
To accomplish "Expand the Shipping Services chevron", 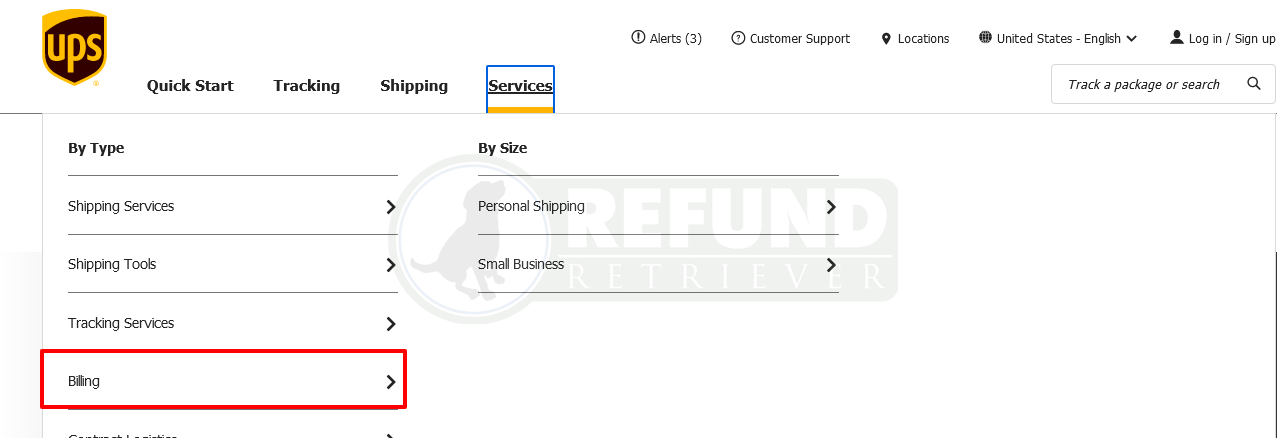I will pyautogui.click(x=391, y=207).
